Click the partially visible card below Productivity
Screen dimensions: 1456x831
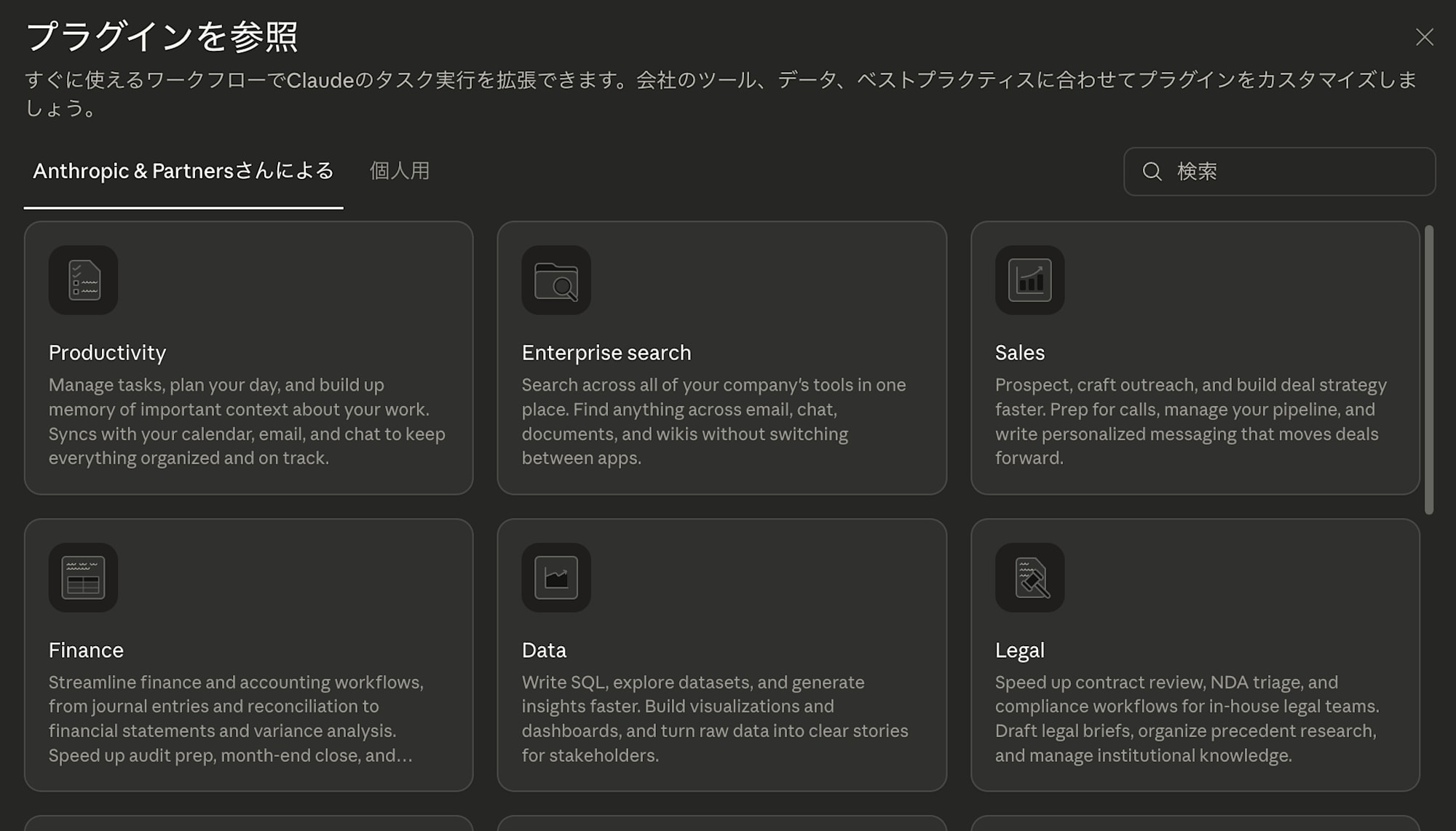coord(249,826)
